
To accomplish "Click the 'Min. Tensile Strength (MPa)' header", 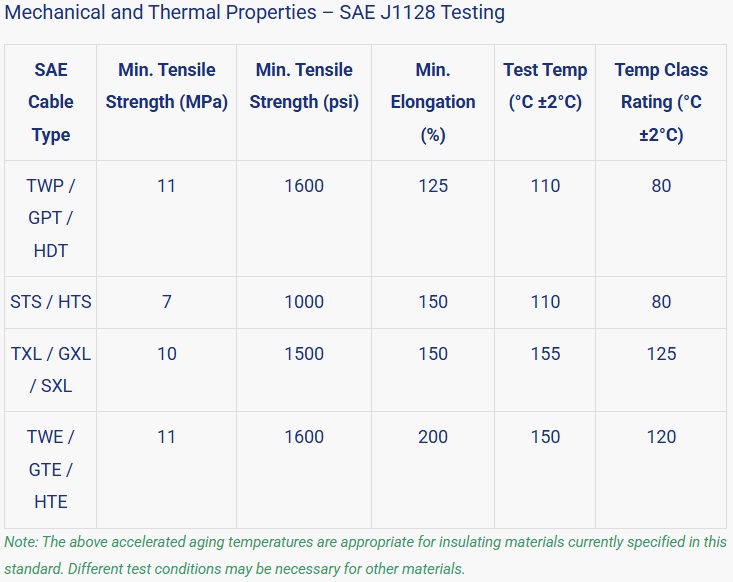I will point(167,86).
